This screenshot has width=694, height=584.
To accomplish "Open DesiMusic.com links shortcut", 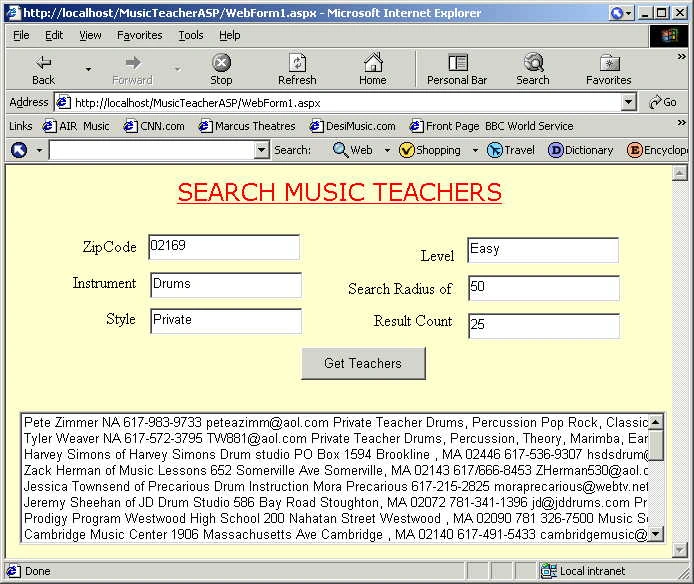I will coord(352,126).
